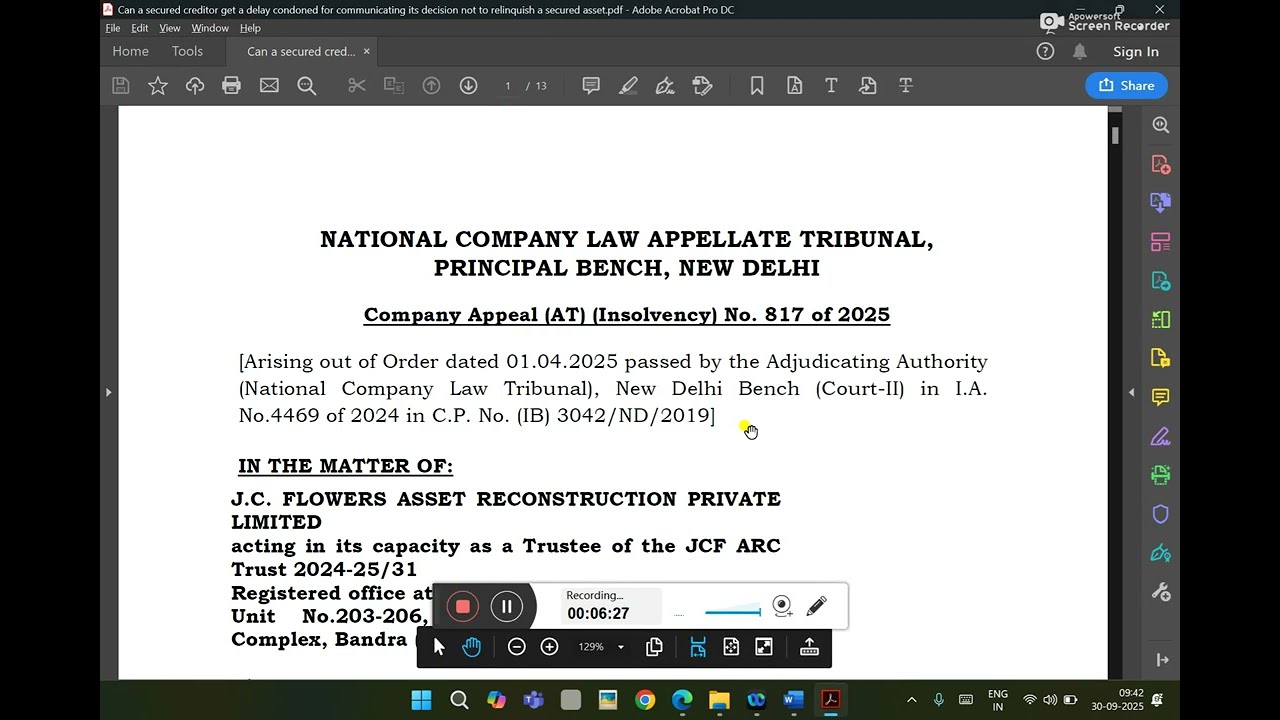Go to the previous page arrow
Screen dimensions: 1280x720
431,86
